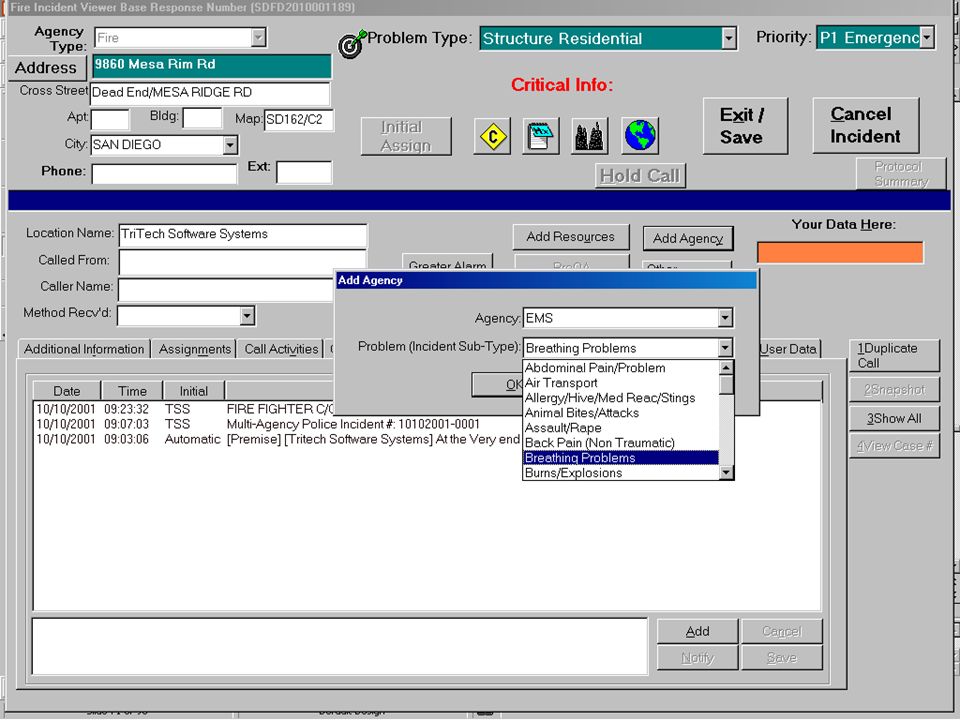
Task: Click the Apt input field
Action: [110, 119]
